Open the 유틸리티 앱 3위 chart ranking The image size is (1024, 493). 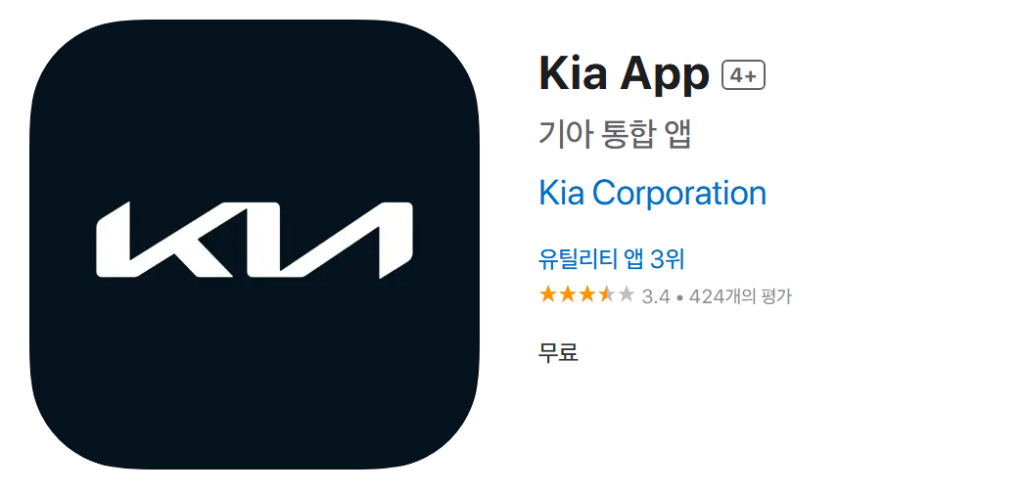coord(611,259)
